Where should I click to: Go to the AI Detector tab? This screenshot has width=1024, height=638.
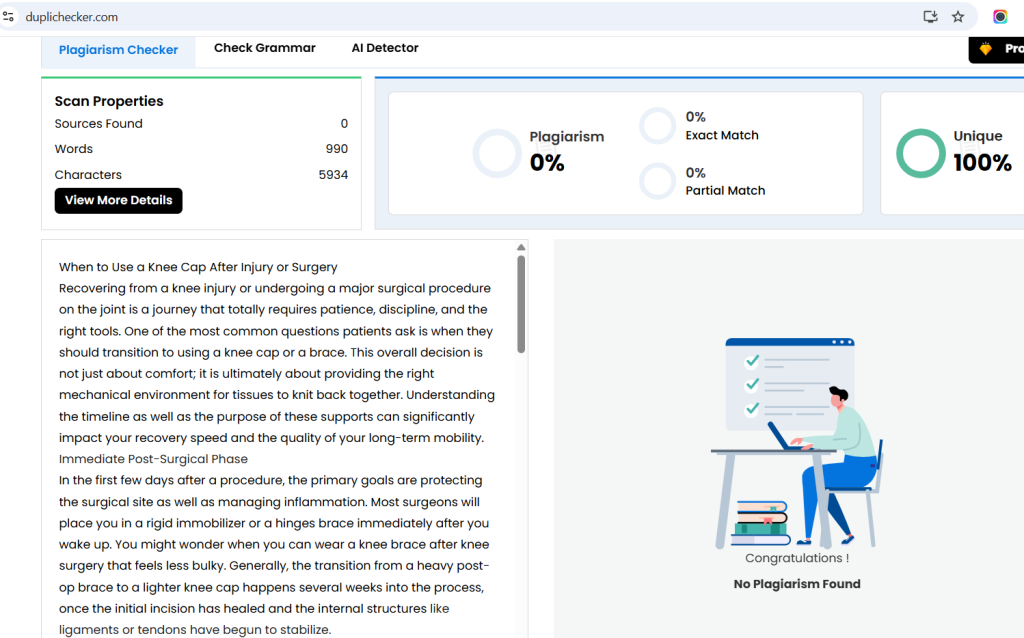tap(385, 48)
